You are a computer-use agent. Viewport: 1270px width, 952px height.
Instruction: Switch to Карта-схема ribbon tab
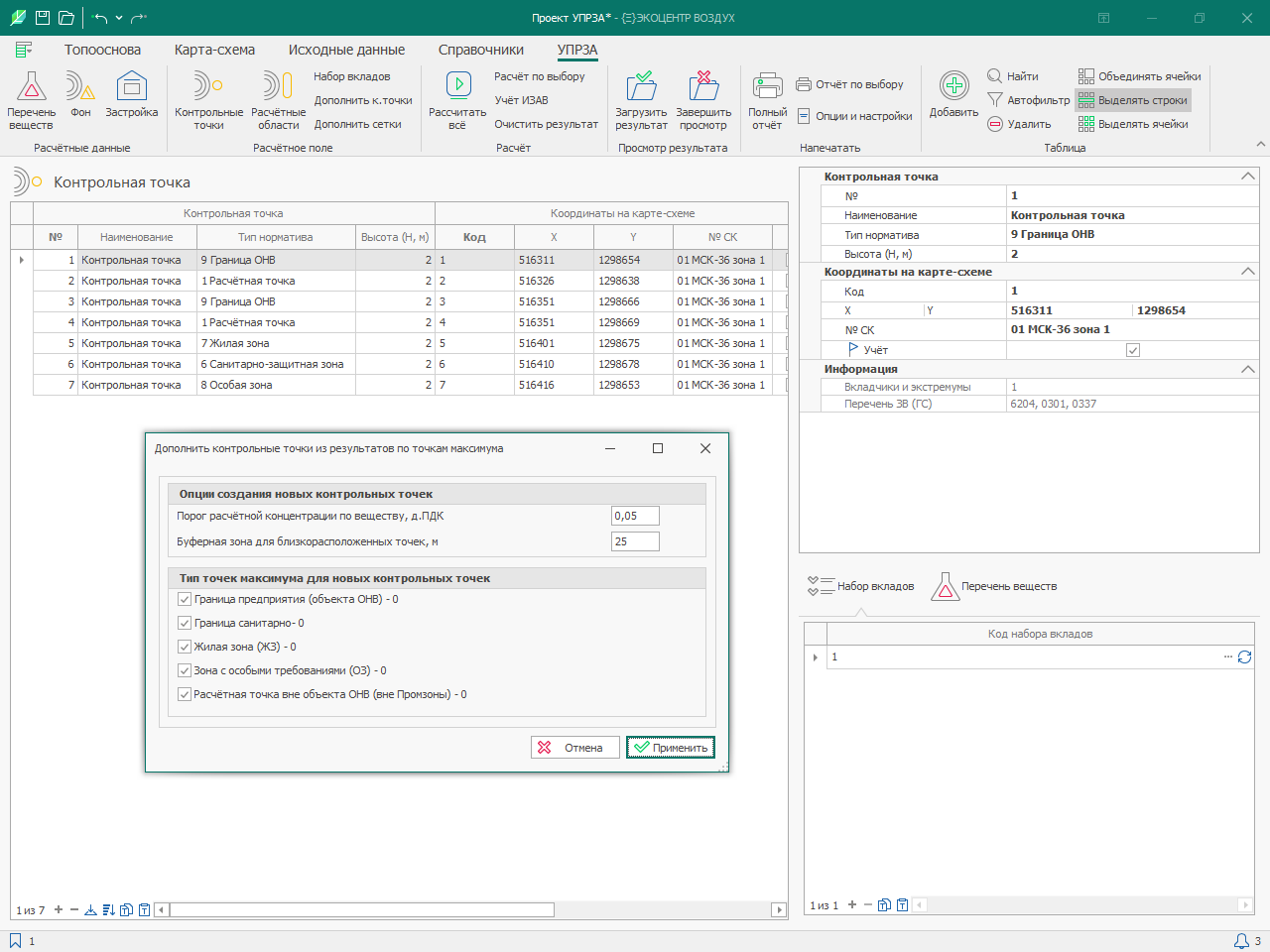[x=214, y=50]
